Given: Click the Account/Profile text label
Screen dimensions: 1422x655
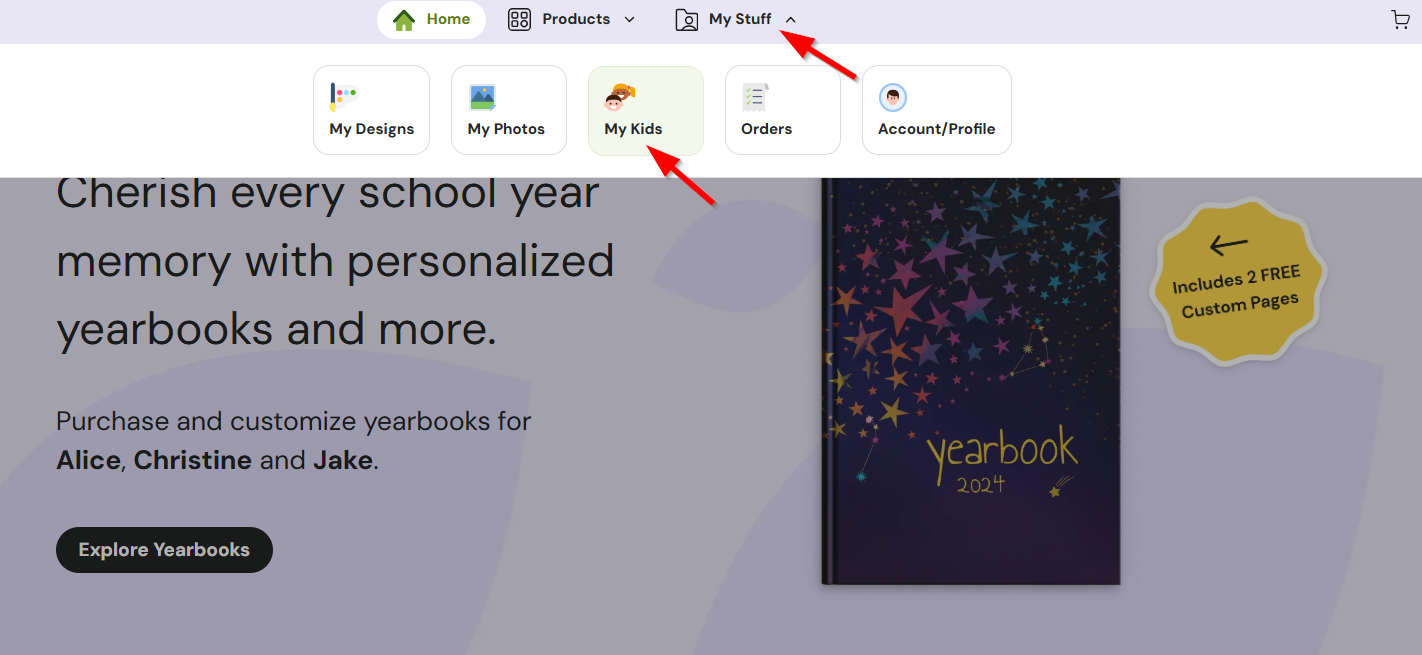Looking at the screenshot, I should [x=936, y=129].
